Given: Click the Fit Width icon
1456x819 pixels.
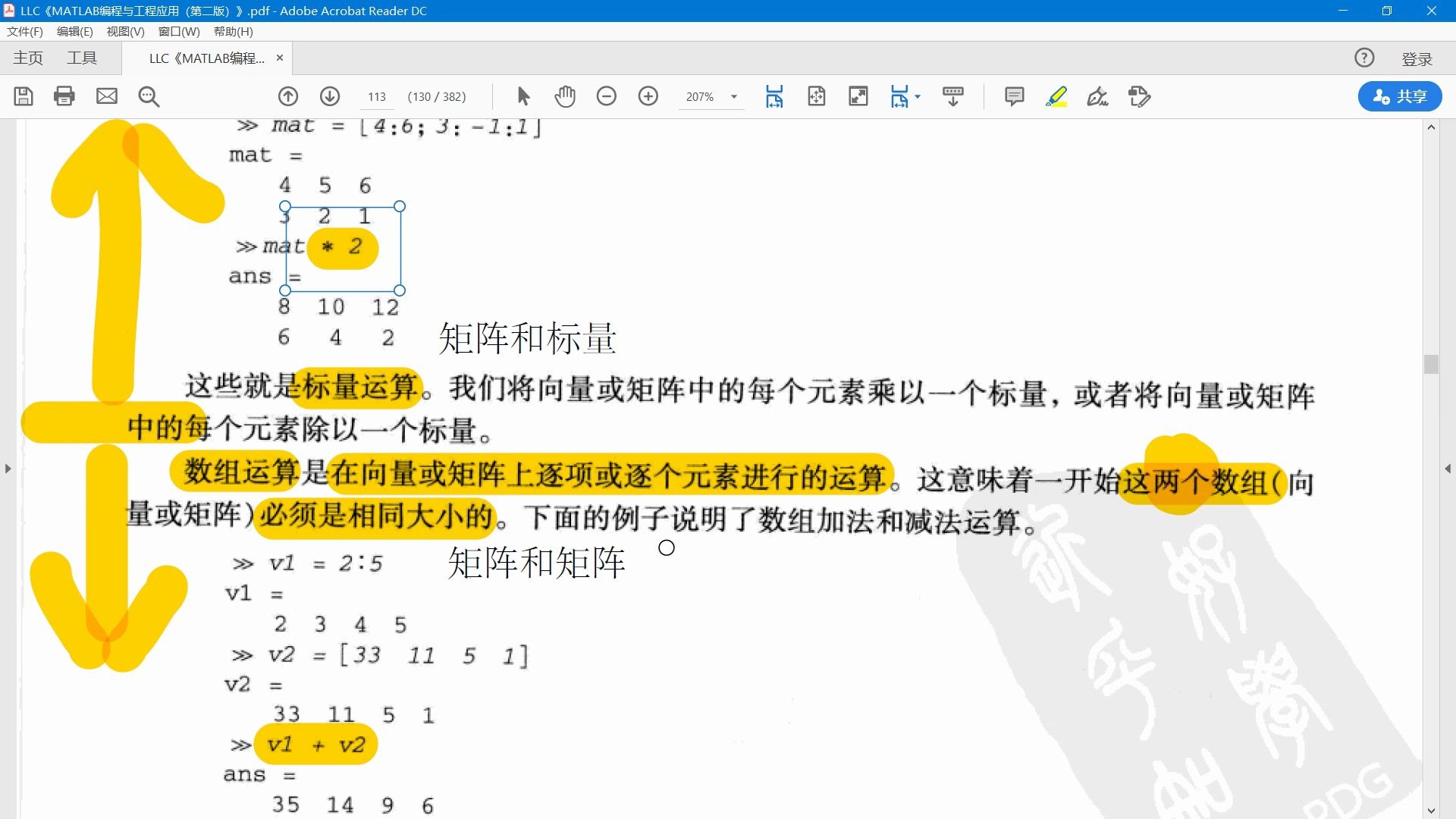Looking at the screenshot, I should [774, 96].
